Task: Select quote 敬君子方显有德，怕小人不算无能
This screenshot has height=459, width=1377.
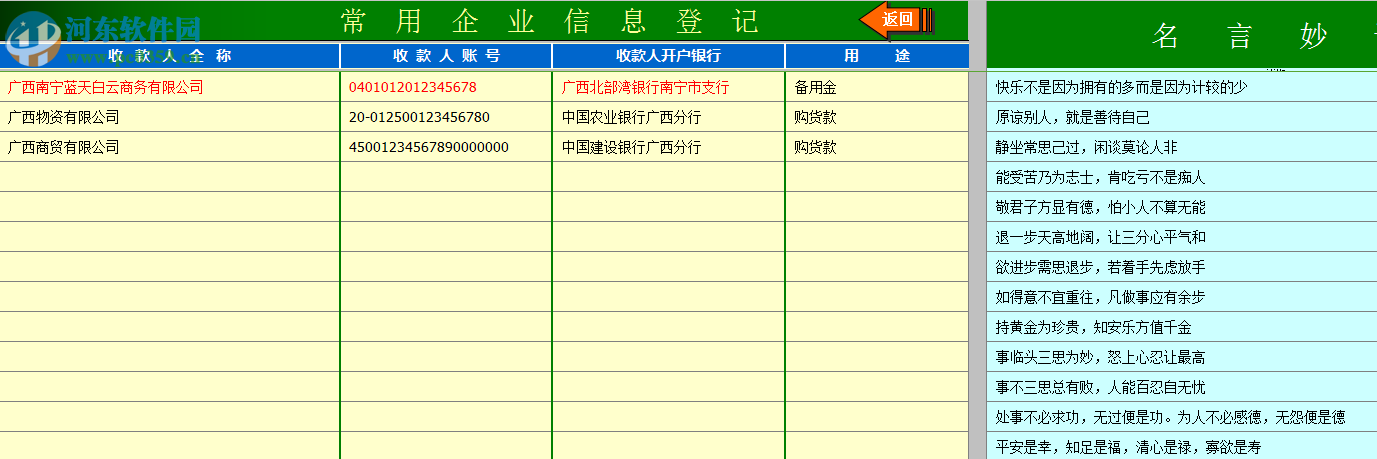Action: [1182, 207]
